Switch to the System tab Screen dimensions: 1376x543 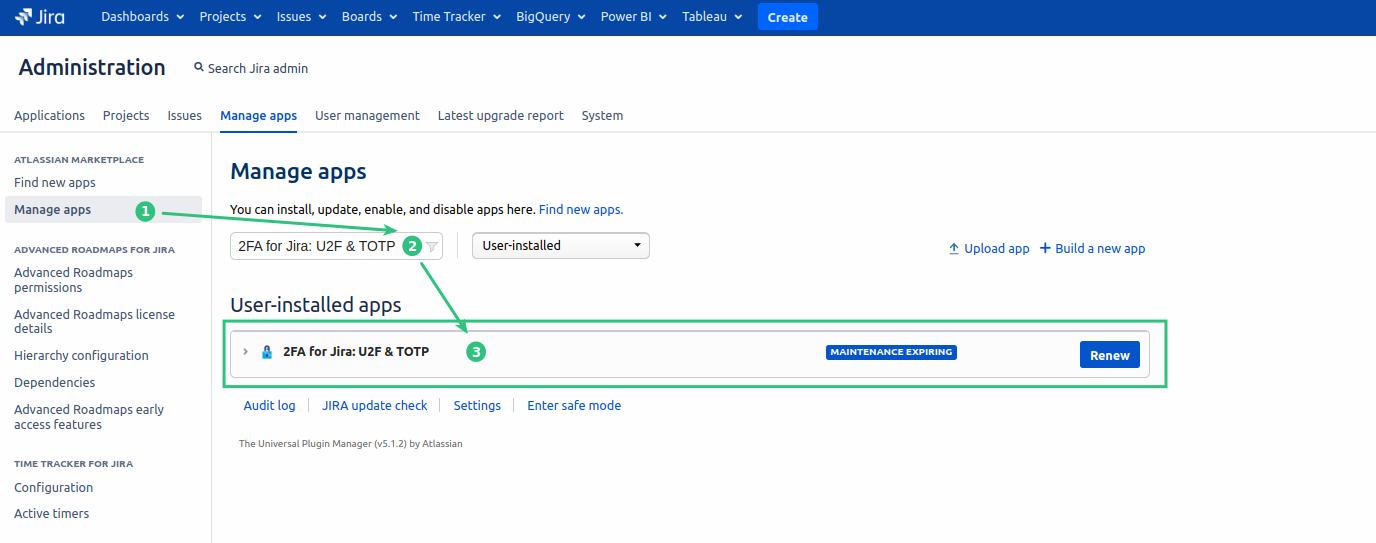pyautogui.click(x=602, y=115)
